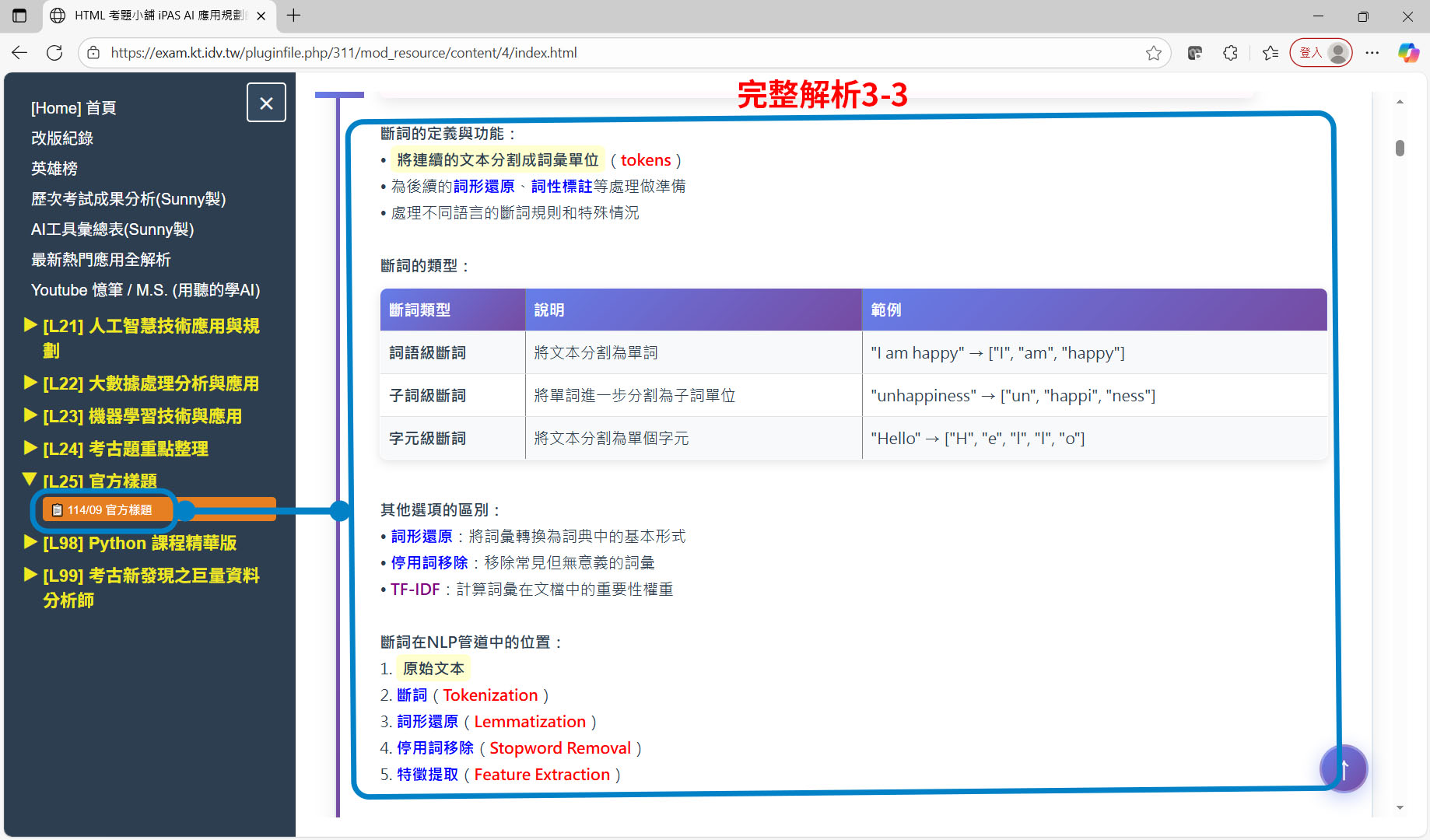This screenshot has width=1430, height=840.
Task: Open the 英雄榜 menu item
Action: [54, 169]
